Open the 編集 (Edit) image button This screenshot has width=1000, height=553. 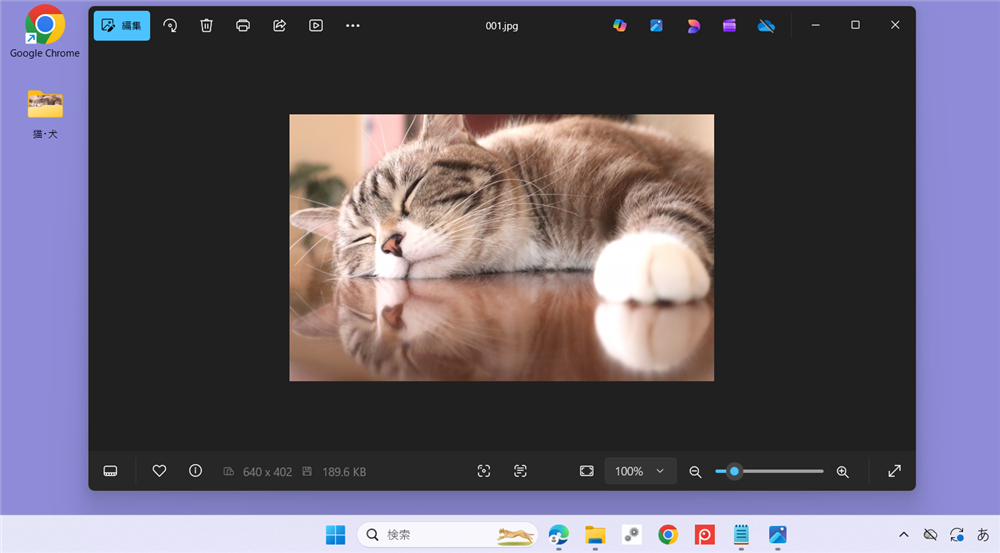coord(122,26)
